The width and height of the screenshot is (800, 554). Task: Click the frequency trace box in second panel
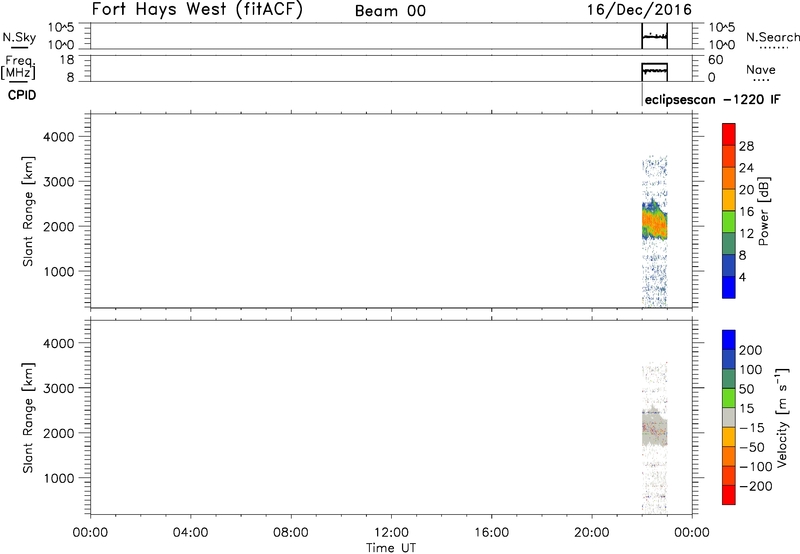(x=655, y=72)
